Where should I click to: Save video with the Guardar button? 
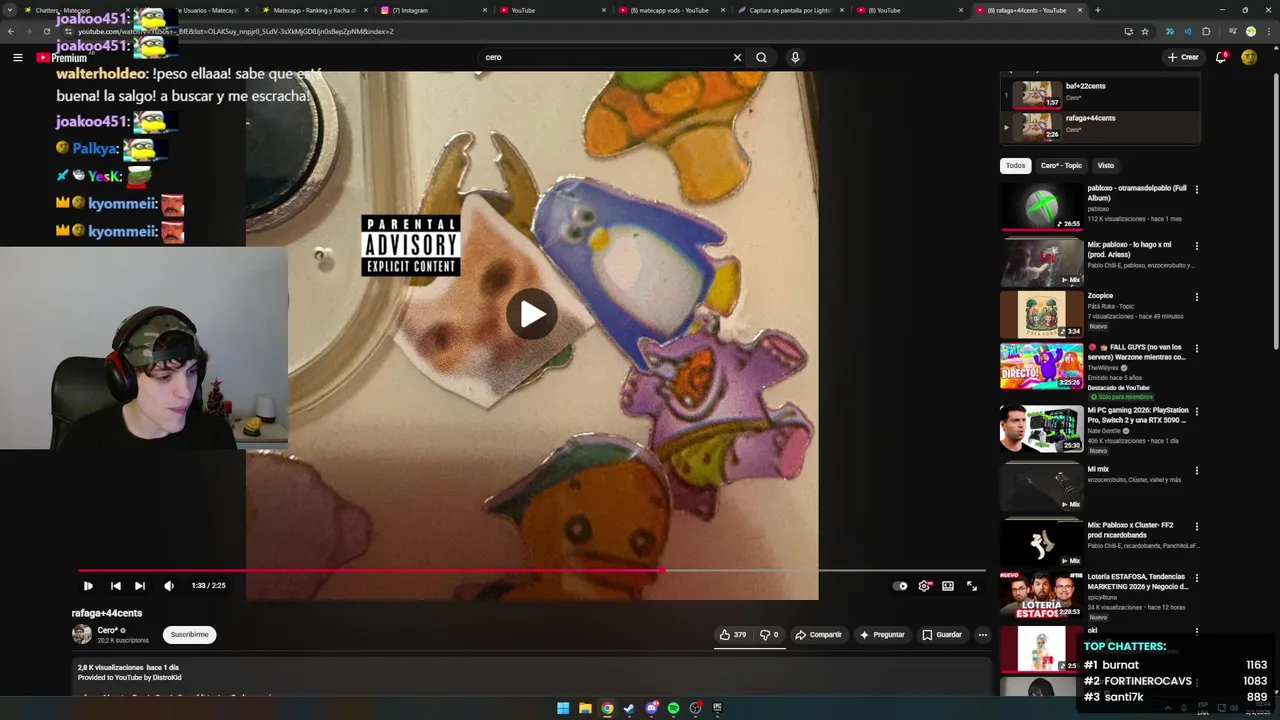point(942,635)
